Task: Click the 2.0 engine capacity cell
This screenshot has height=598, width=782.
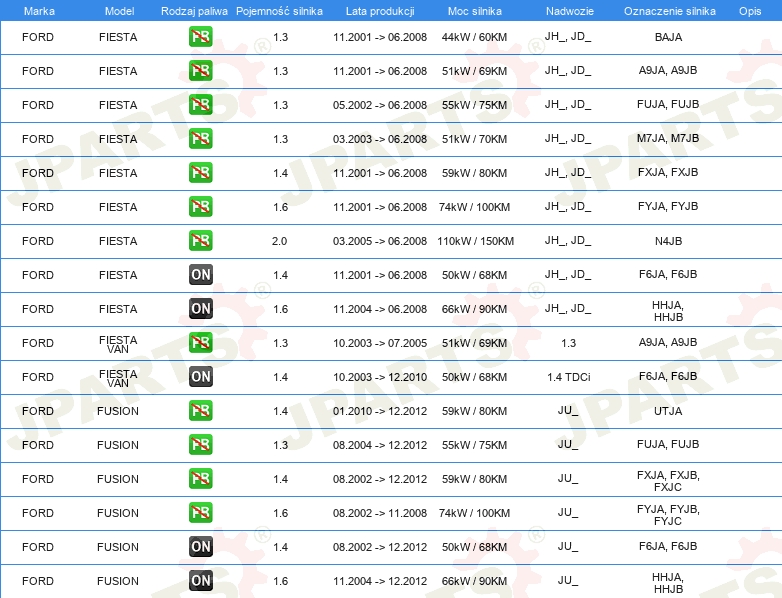Action: click(x=279, y=241)
